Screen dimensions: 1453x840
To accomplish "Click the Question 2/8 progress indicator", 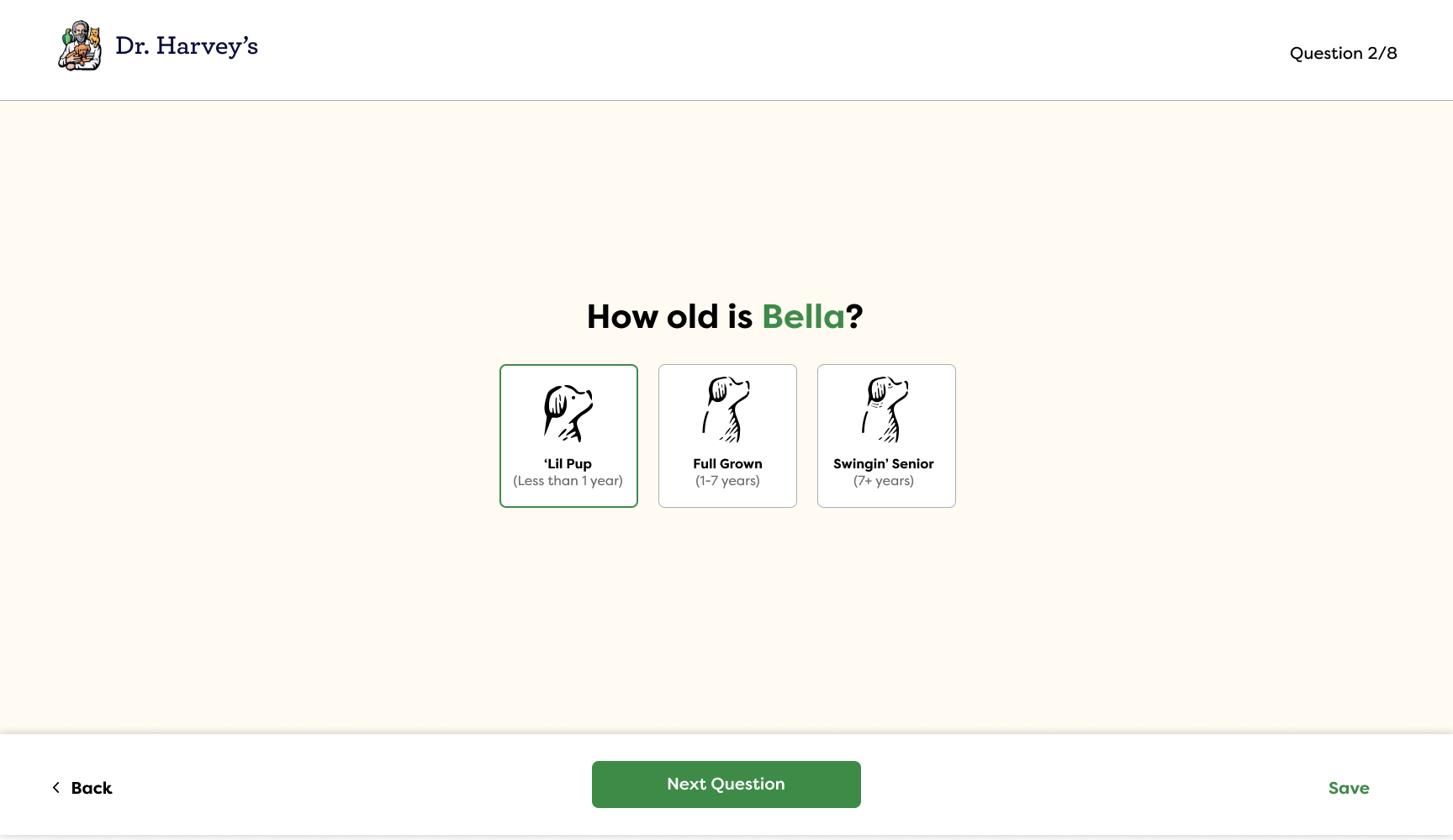I will click(1343, 53).
